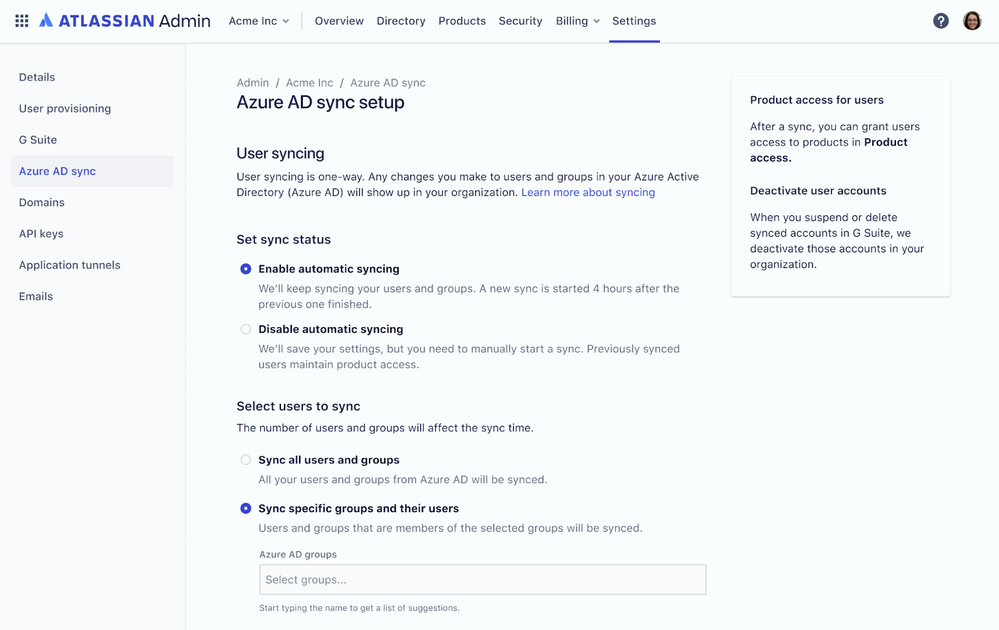Go to the Directory tab
Screen dimensions: 999x630
[x=401, y=21]
